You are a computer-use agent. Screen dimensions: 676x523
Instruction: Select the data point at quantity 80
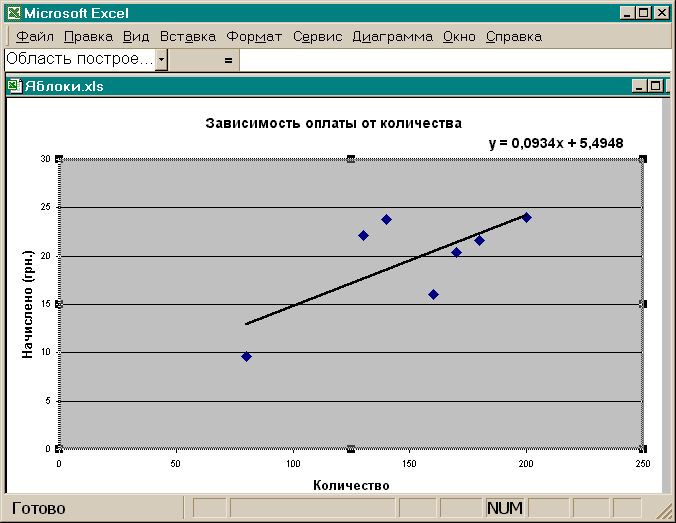(246, 357)
